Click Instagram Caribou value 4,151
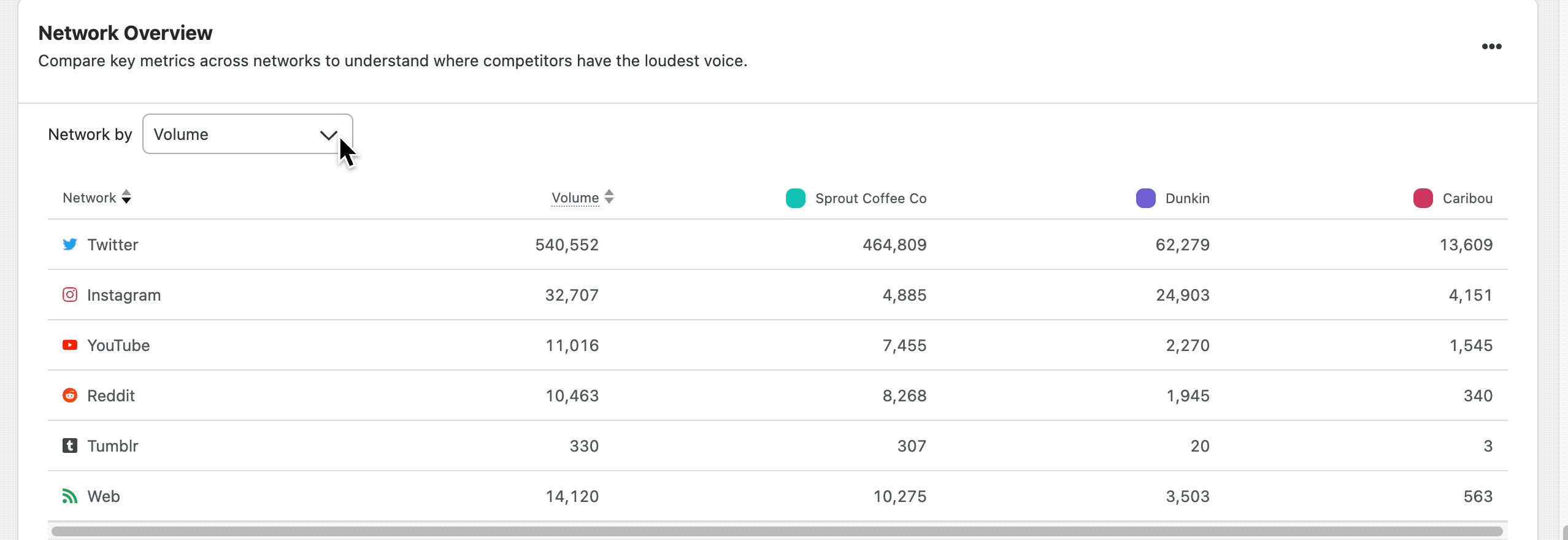This screenshot has height=540, width=1568. coord(1470,295)
